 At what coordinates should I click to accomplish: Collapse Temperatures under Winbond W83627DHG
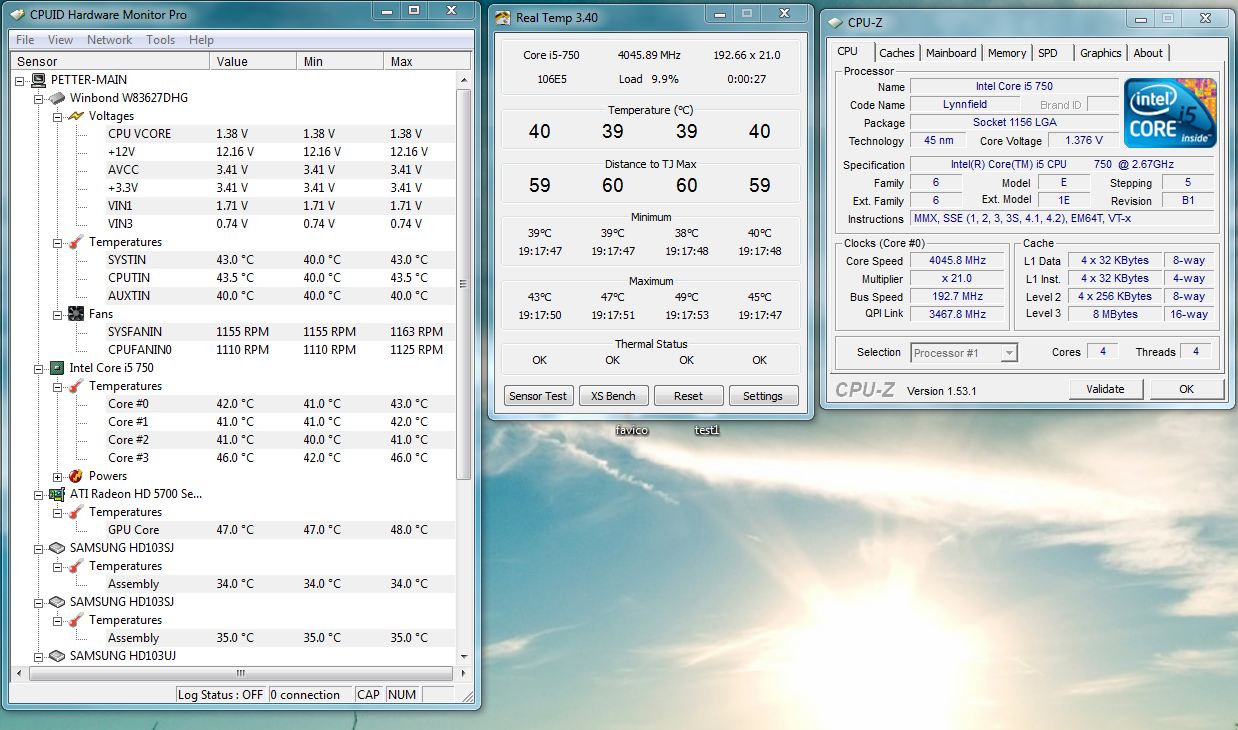(x=58, y=242)
